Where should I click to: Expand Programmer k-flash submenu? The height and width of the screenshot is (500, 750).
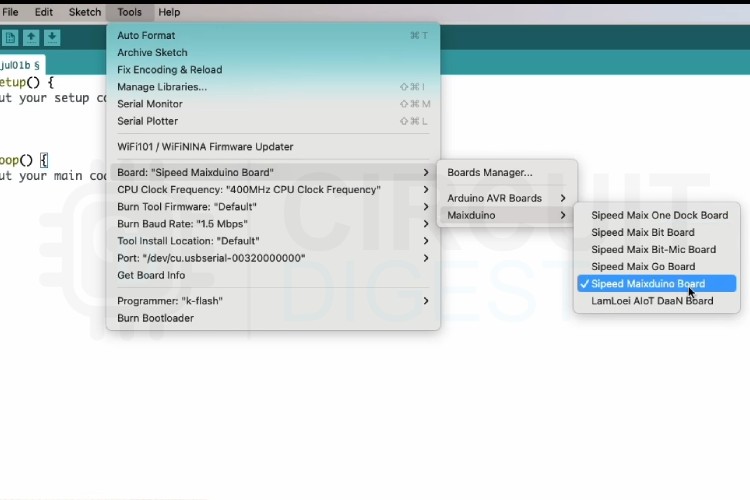pos(273,301)
